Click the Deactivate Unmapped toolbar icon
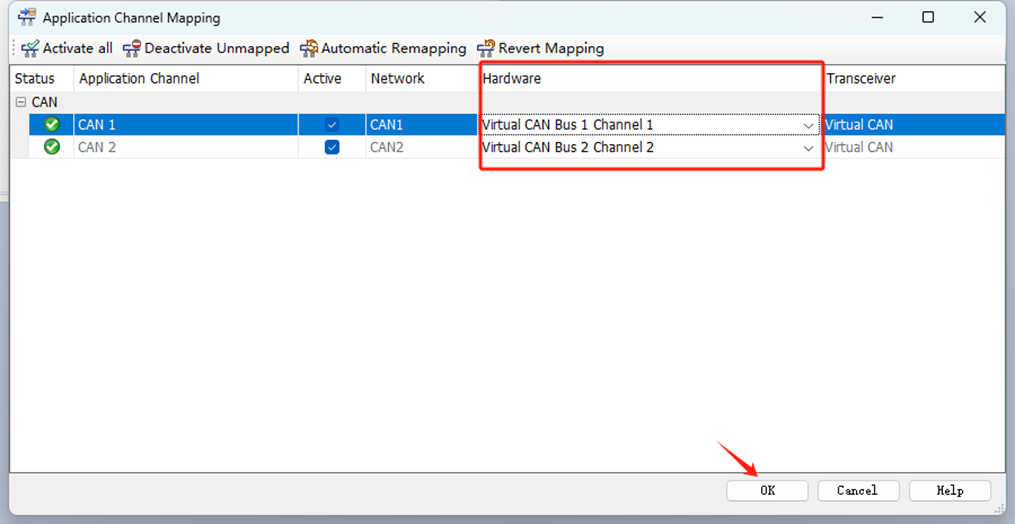Viewport: 1015px width, 524px height. (131, 48)
